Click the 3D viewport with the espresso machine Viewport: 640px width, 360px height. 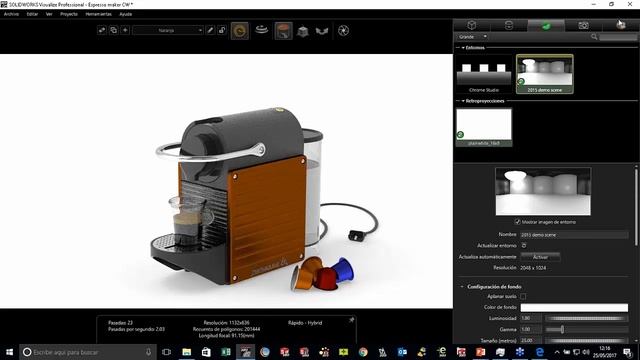(x=227, y=181)
